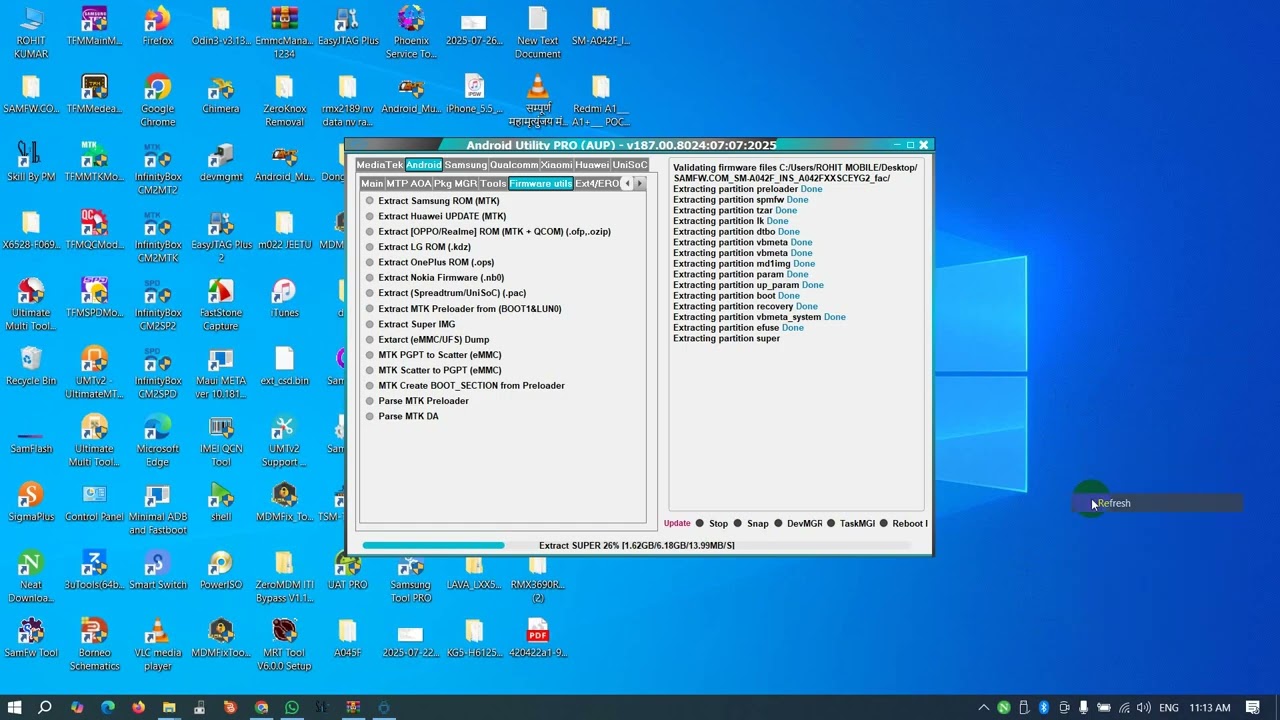Image resolution: width=1280 pixels, height=720 pixels.
Task: Switch to the MediaTek tab
Action: pyautogui.click(x=379, y=165)
